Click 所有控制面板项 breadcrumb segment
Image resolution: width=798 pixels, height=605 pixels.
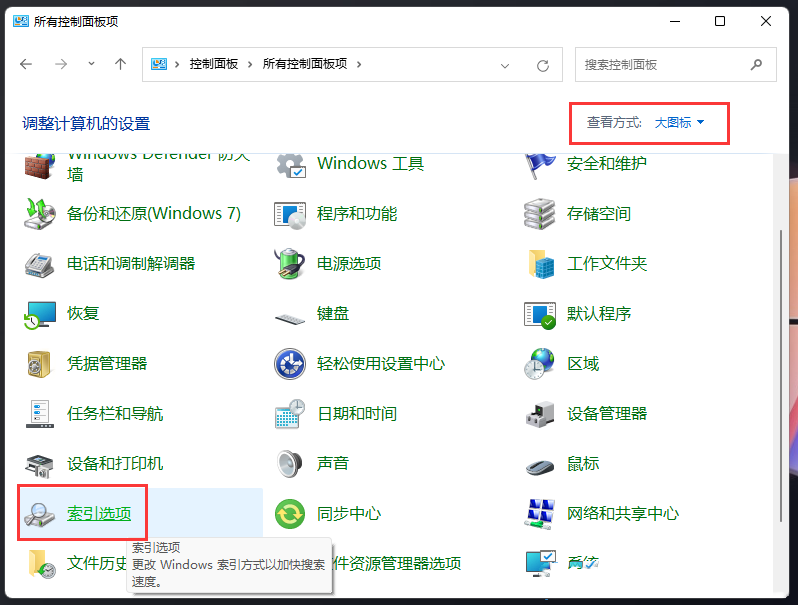[x=304, y=64]
